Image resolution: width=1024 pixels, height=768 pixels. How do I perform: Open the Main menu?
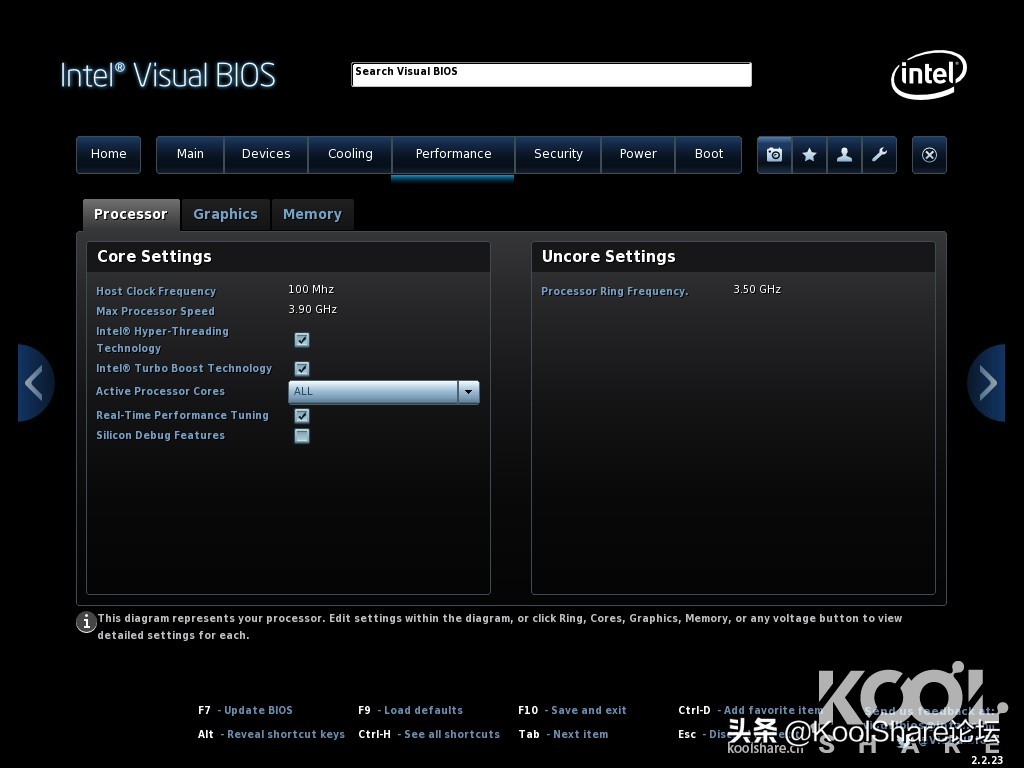[190, 154]
